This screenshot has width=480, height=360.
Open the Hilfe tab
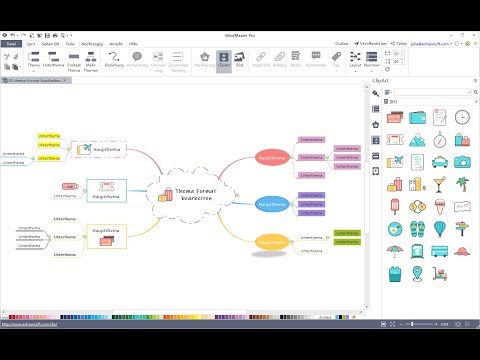[x=133, y=44]
